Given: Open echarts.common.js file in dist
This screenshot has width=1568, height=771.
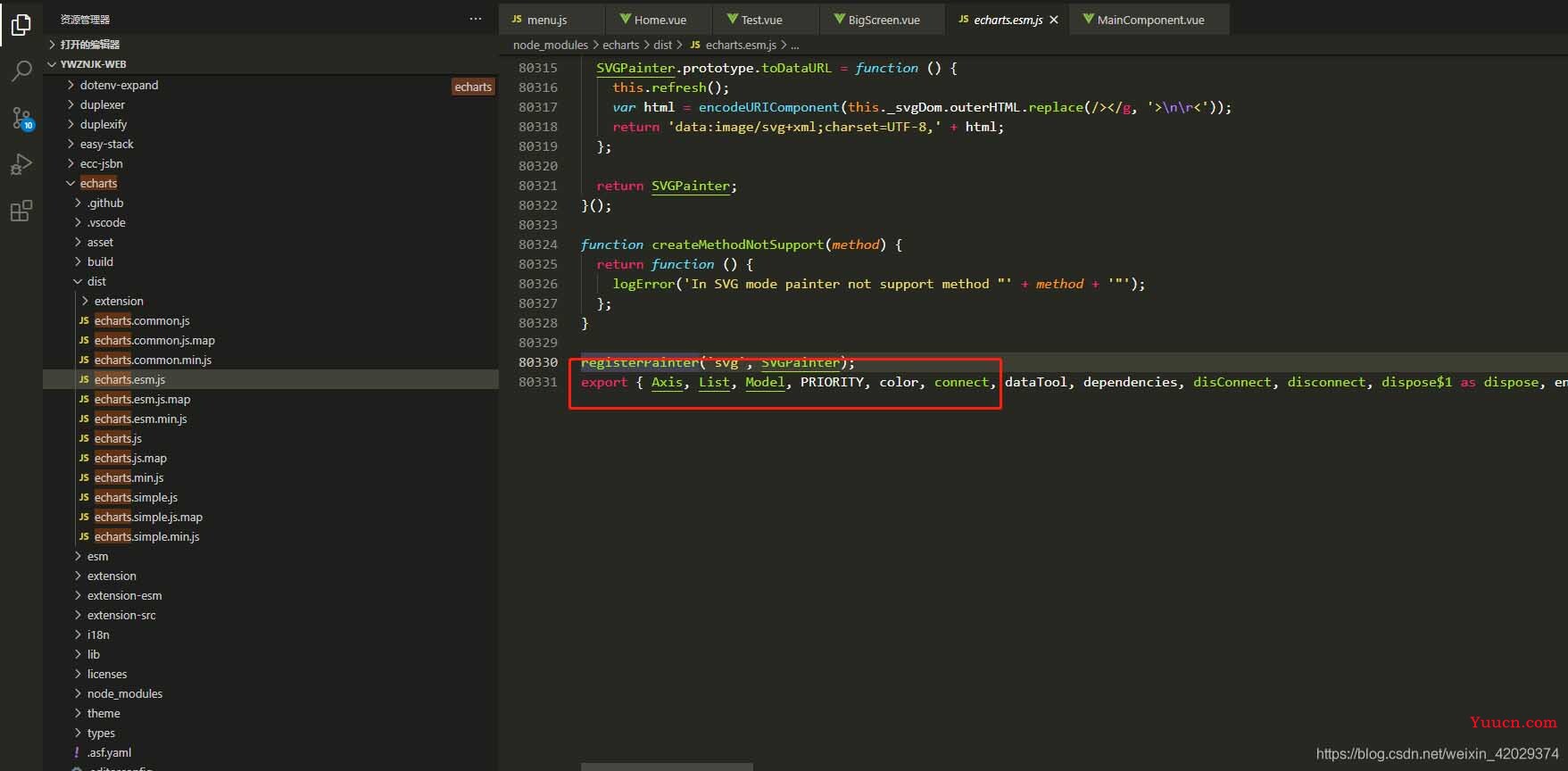Looking at the screenshot, I should (142, 320).
